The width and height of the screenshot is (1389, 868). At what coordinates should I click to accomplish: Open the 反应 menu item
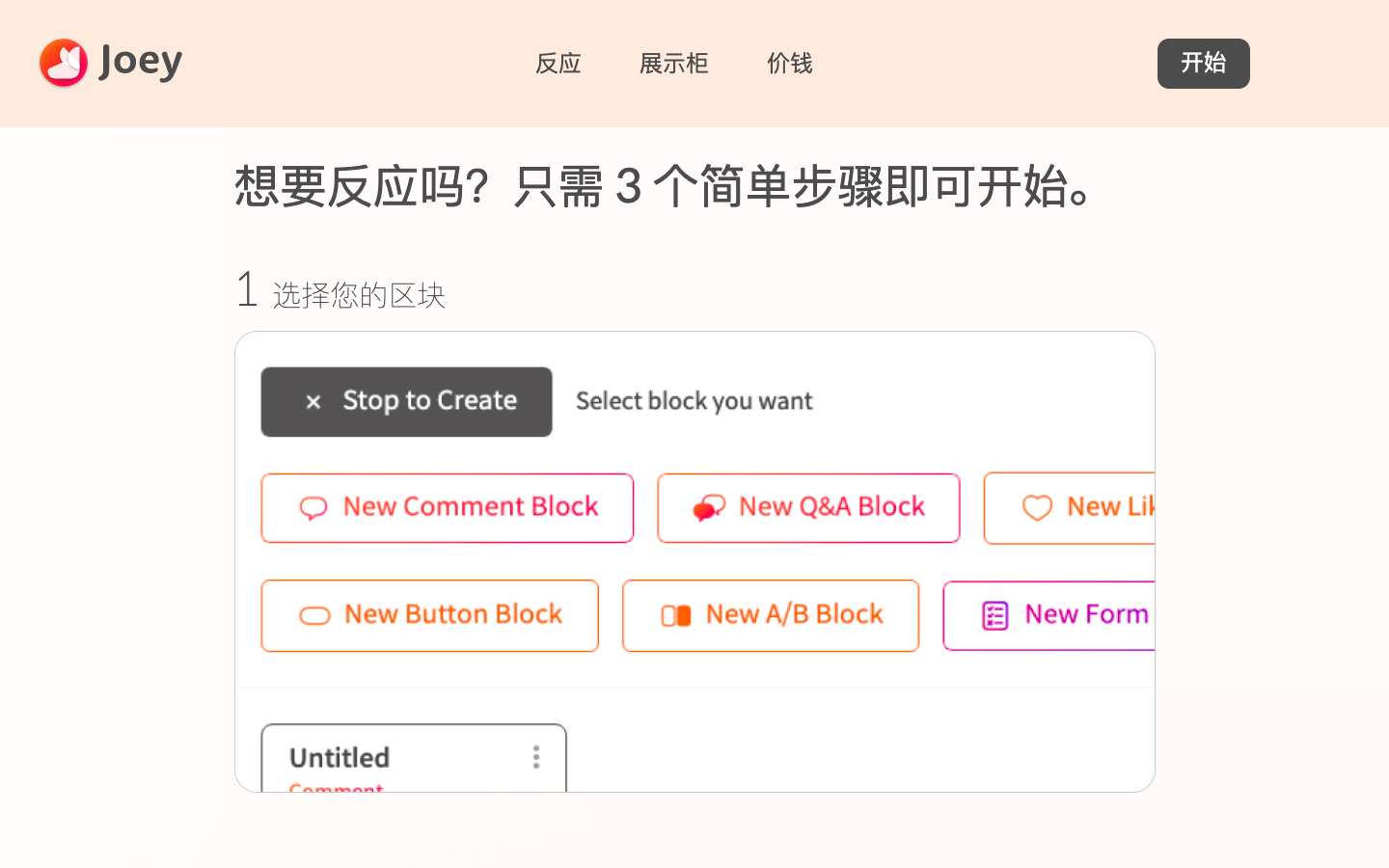click(558, 64)
